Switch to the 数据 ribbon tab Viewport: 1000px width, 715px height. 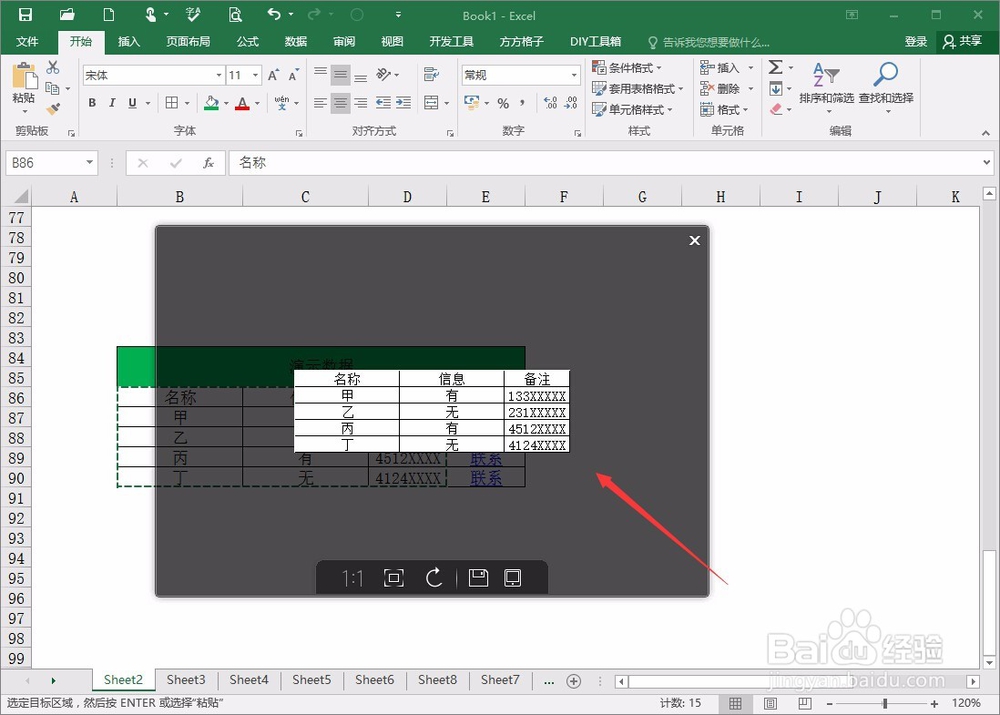click(x=296, y=41)
